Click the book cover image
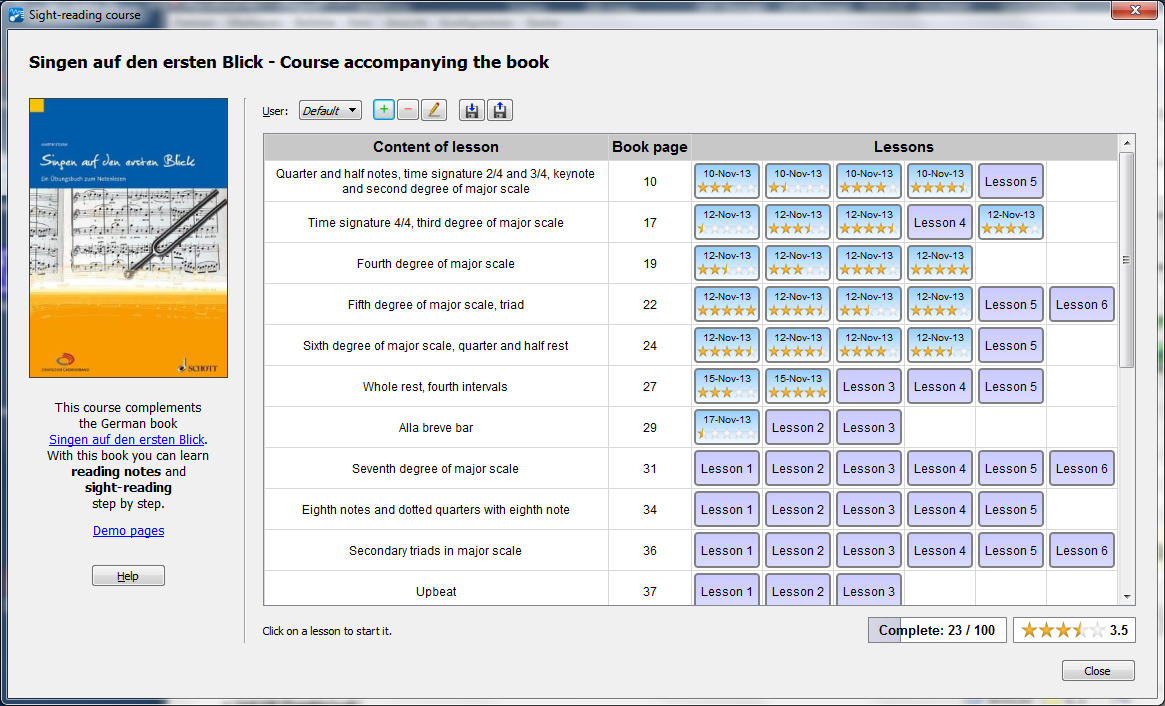The height and width of the screenshot is (706, 1165). (129, 238)
